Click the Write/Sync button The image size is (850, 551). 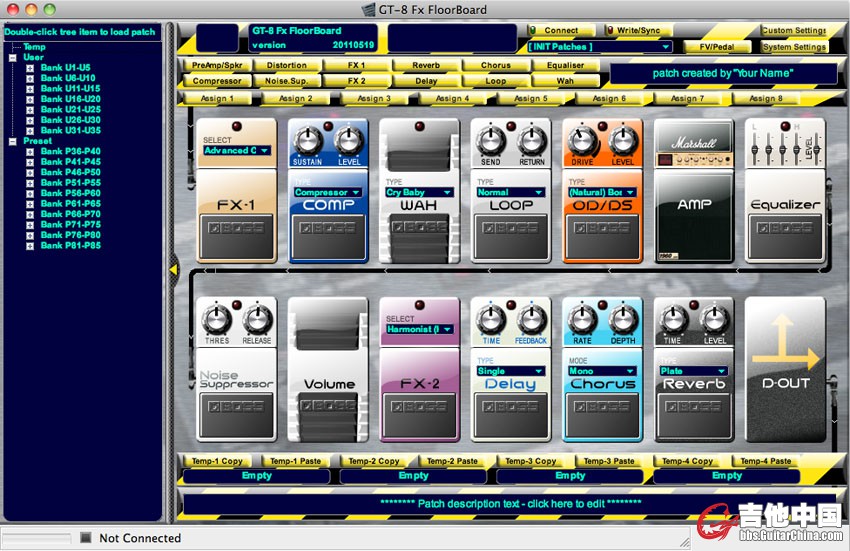(x=638, y=30)
